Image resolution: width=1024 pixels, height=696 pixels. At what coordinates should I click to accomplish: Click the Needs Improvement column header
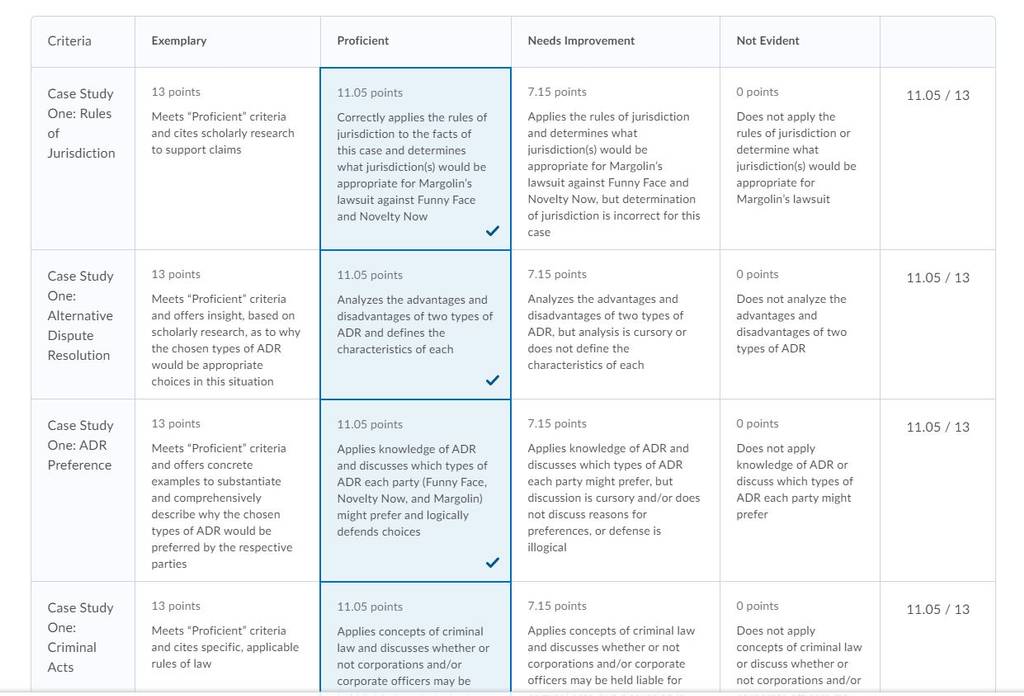pos(581,40)
